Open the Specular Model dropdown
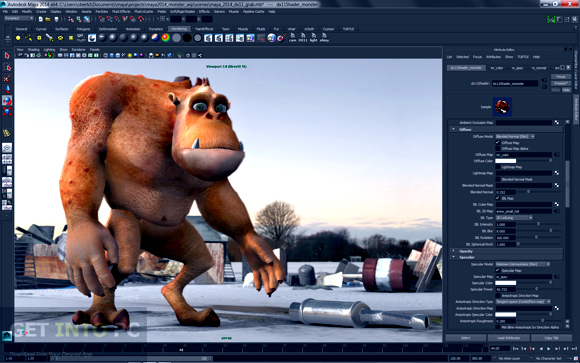Viewport: 580px width, 363px height. pos(523,264)
